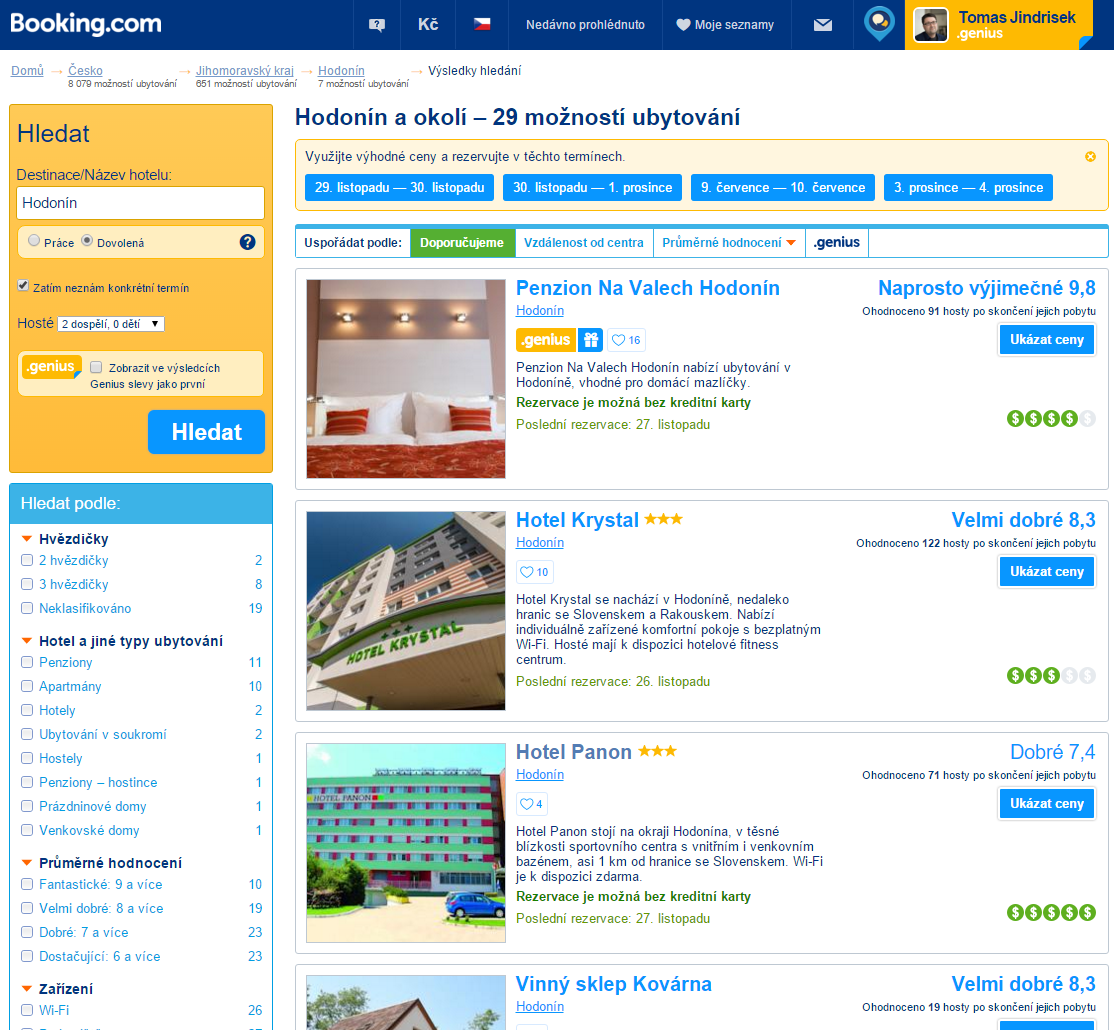Save Hotel Krystal with heart 10
The image size is (1114, 1030).
[x=534, y=572]
